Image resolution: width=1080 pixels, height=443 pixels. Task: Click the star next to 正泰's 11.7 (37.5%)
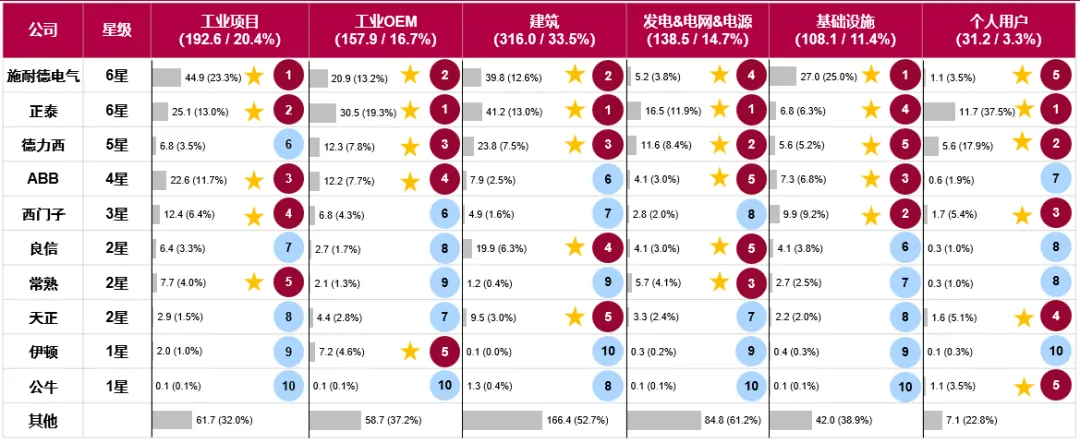coord(1024,109)
